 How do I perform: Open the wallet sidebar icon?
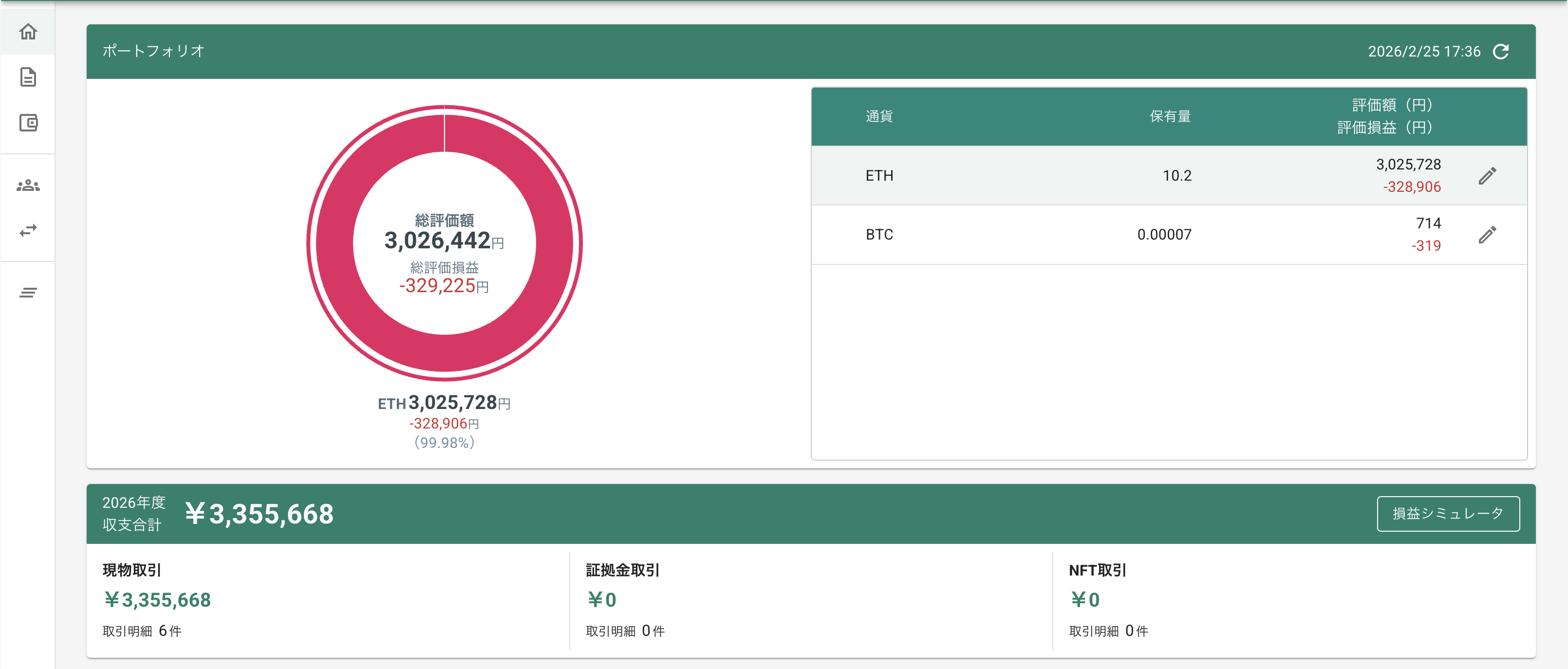(x=28, y=123)
